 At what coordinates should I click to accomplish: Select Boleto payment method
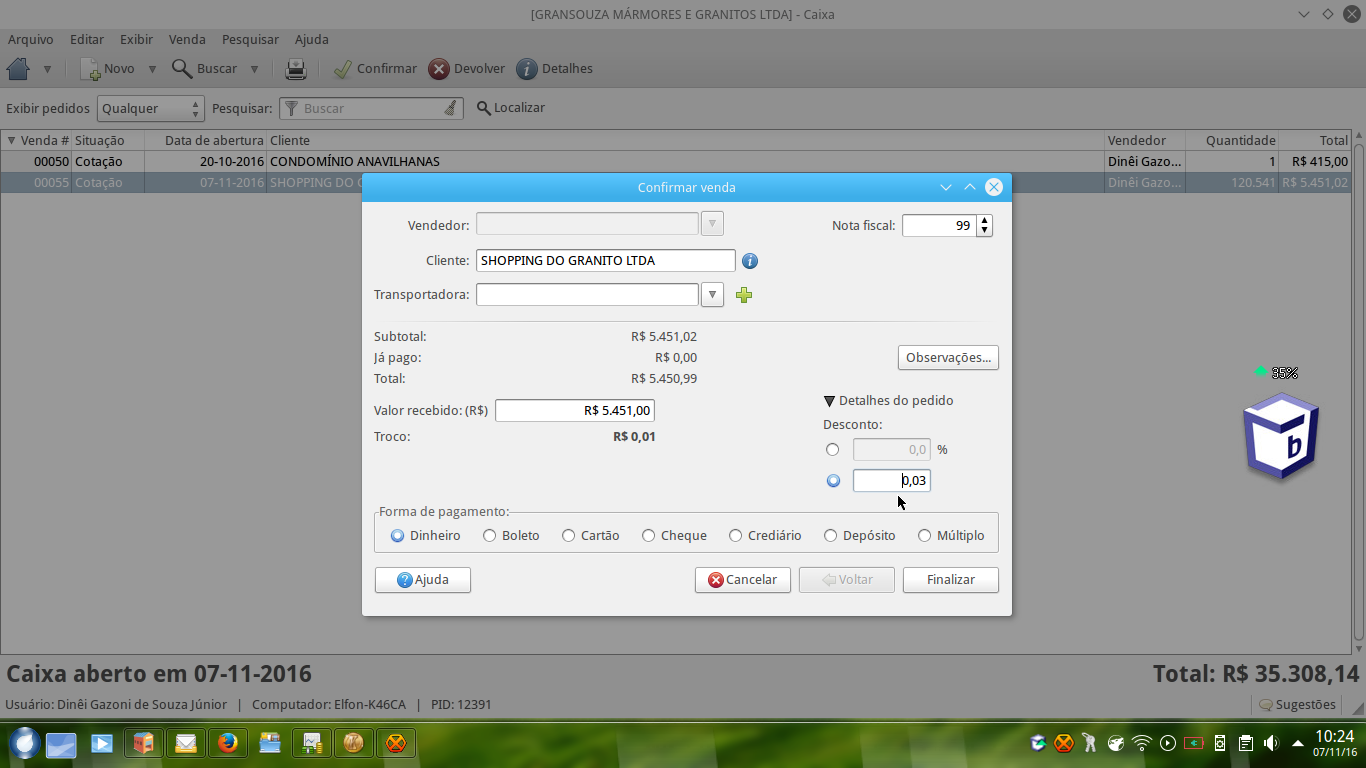tap(511, 535)
